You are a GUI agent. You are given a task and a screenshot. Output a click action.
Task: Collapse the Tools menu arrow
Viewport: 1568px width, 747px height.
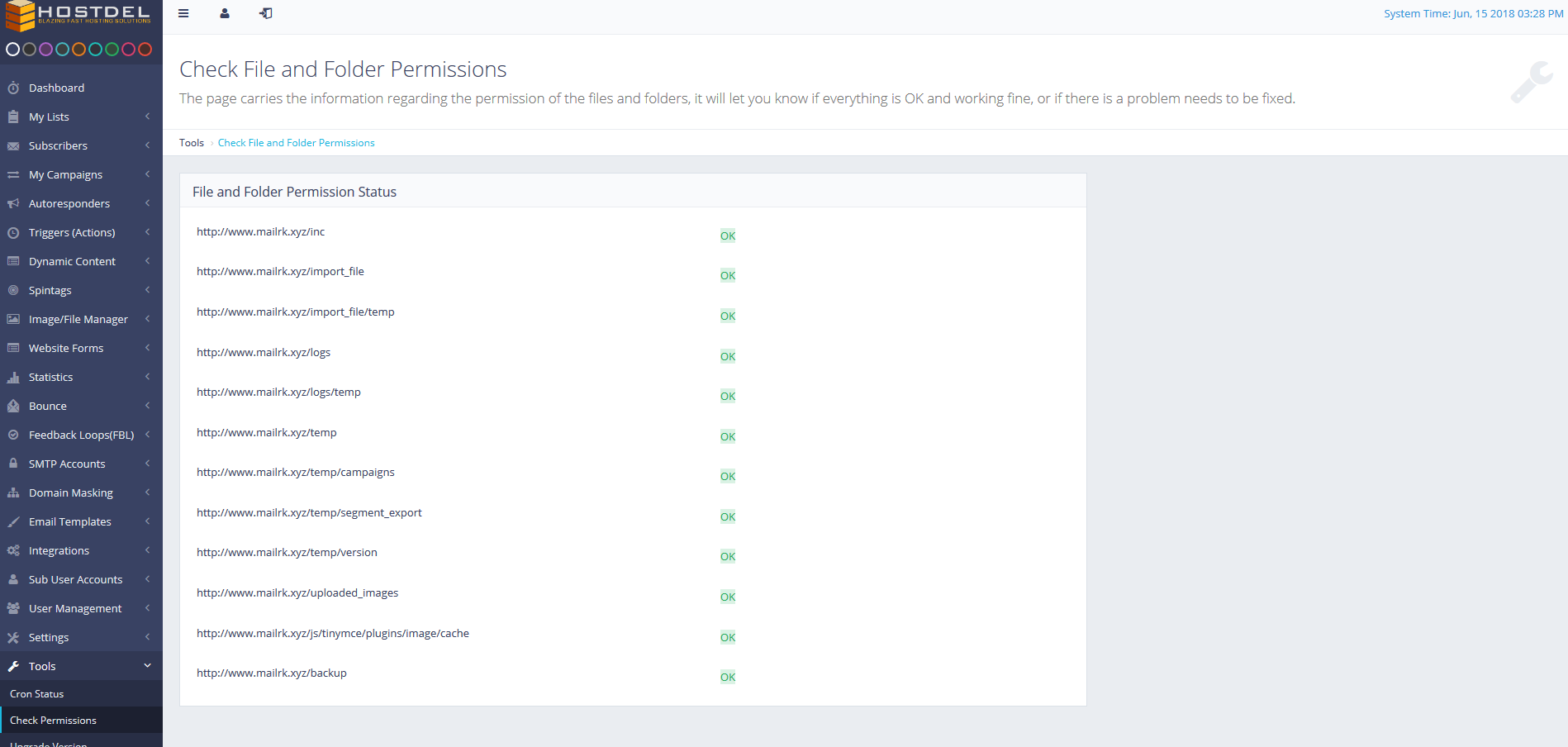tap(148, 666)
